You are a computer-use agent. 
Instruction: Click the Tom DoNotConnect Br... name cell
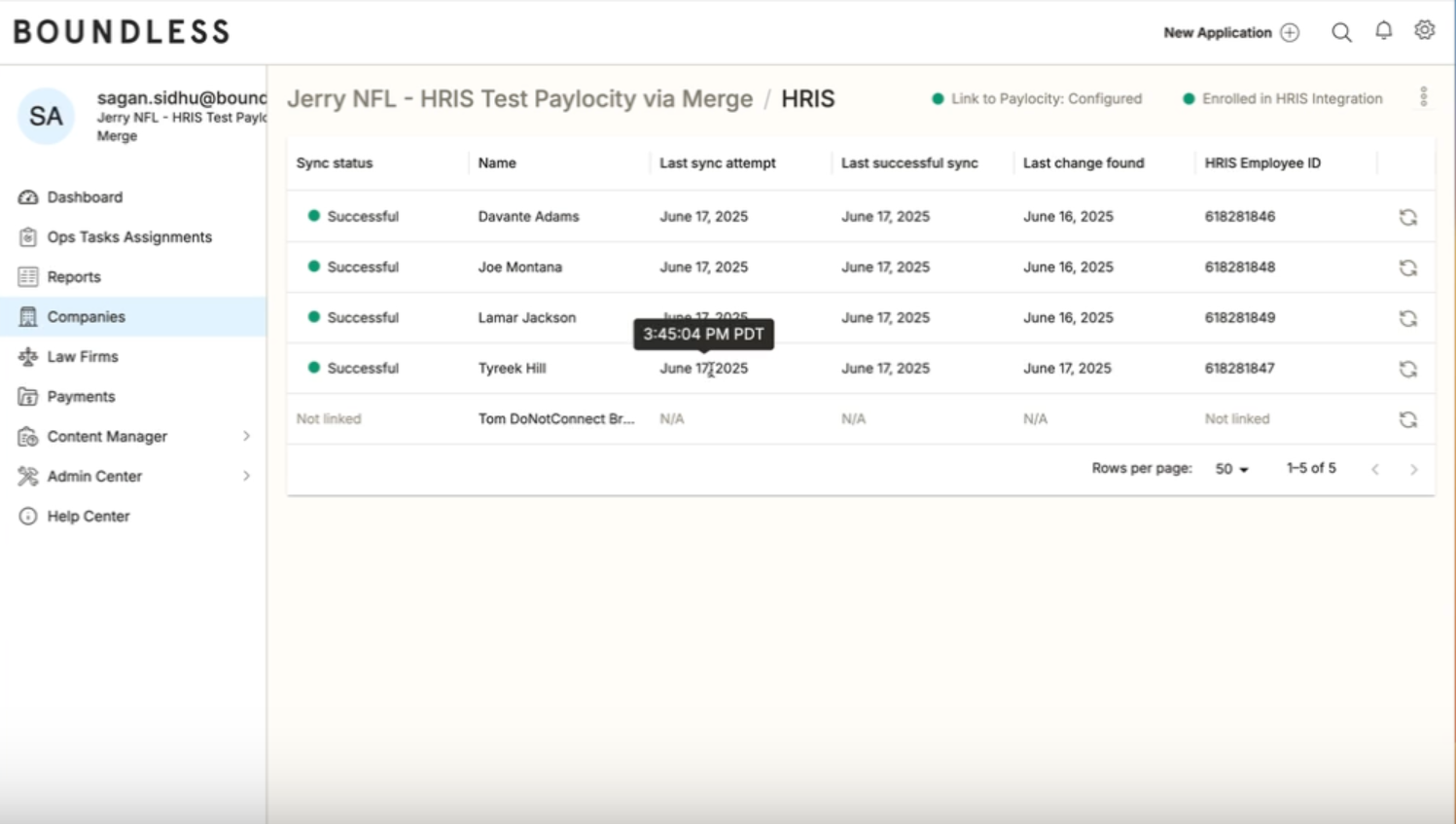[556, 418]
